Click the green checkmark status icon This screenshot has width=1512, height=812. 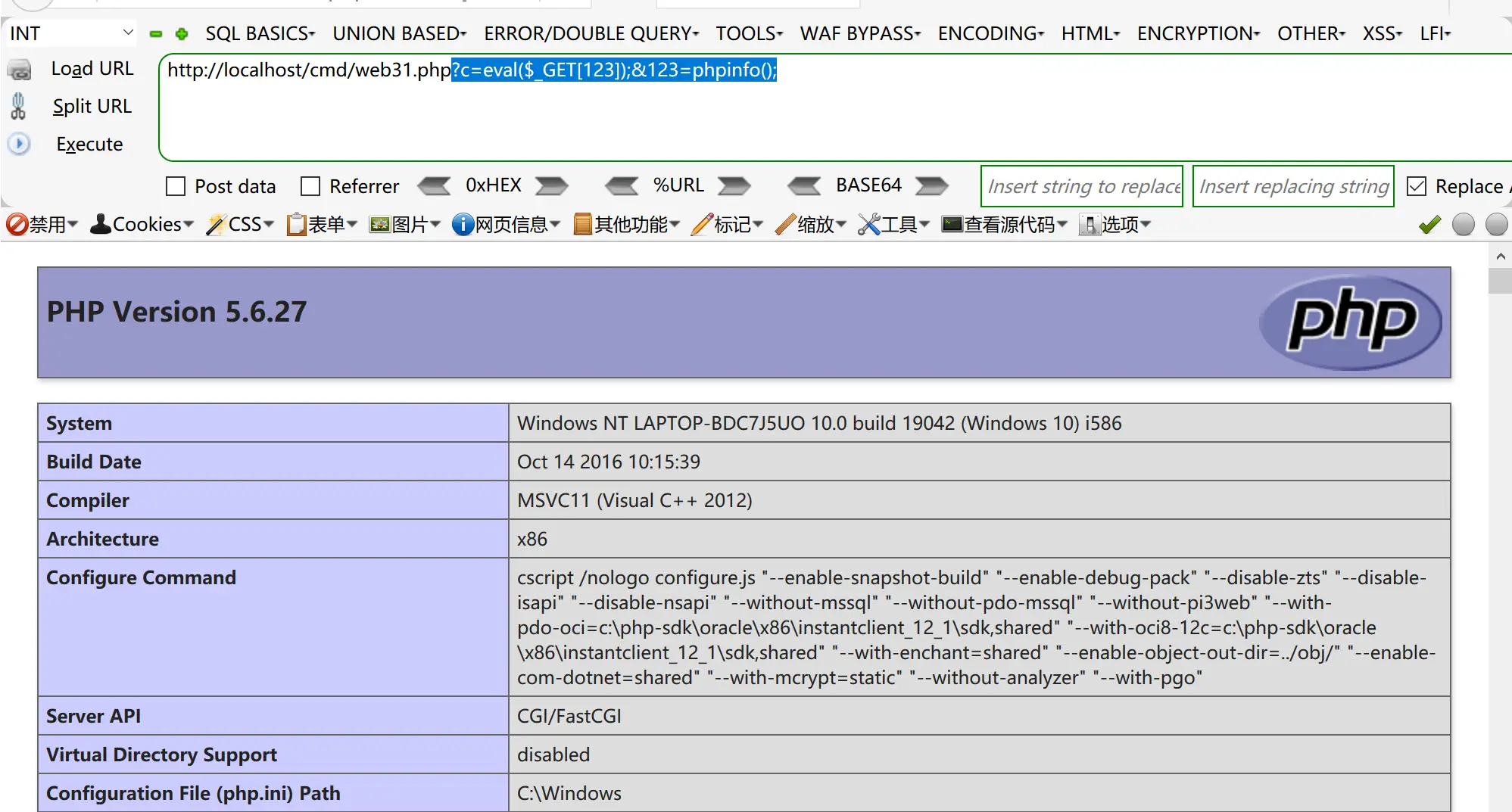tap(1429, 225)
